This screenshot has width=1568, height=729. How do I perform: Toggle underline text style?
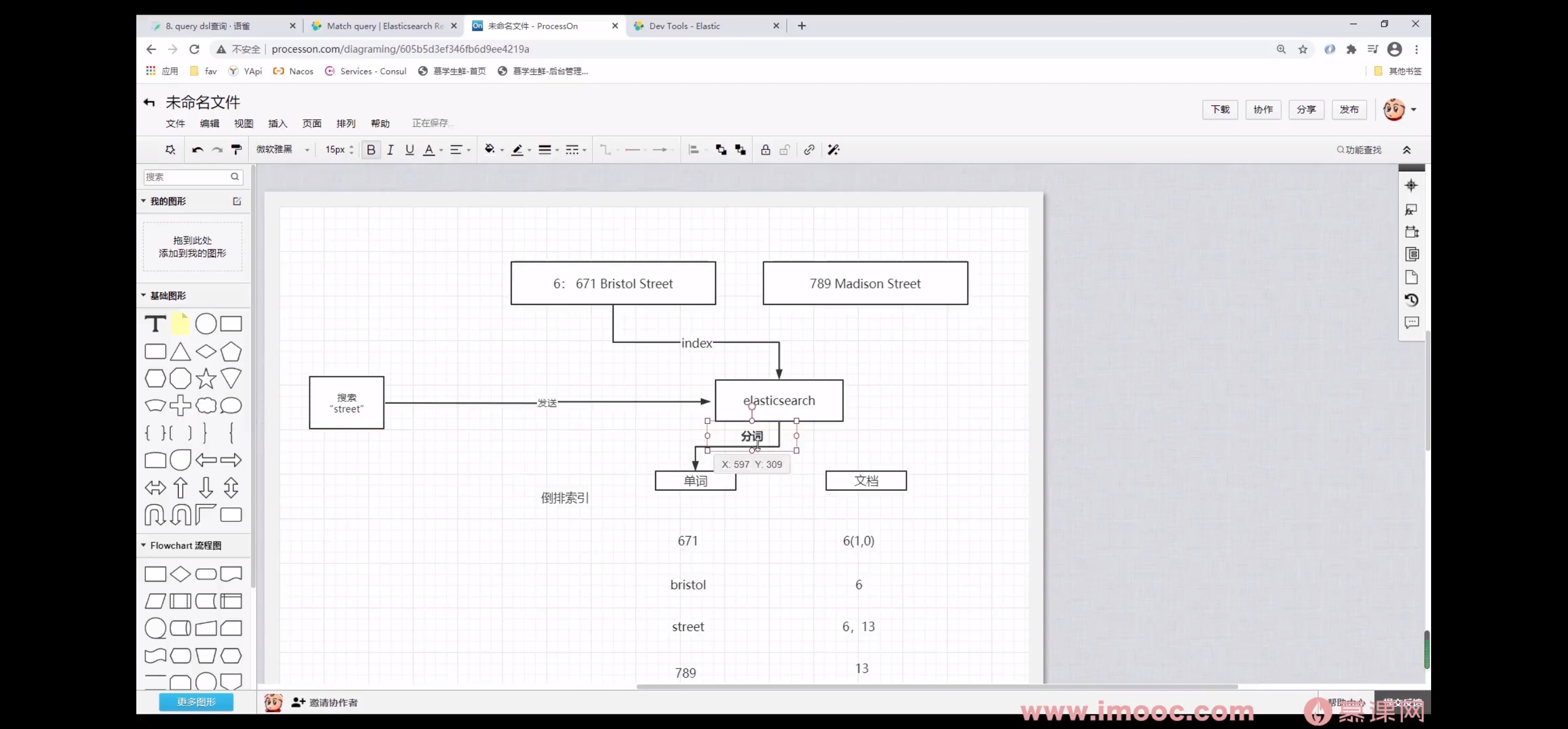(410, 150)
